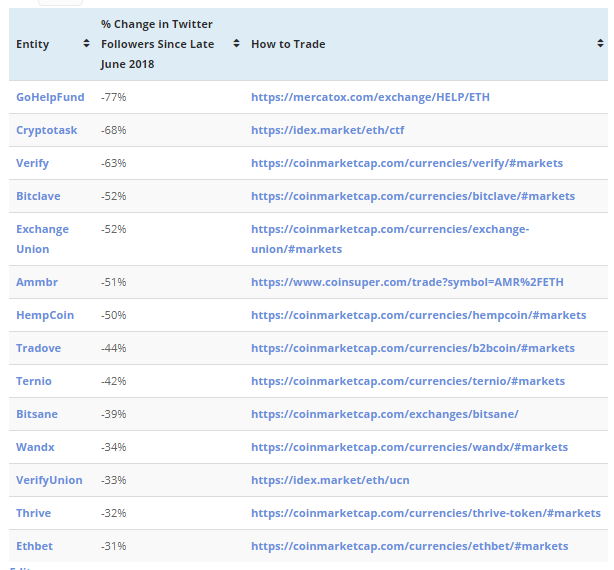Select the -31% cell for Ethbet

point(114,546)
